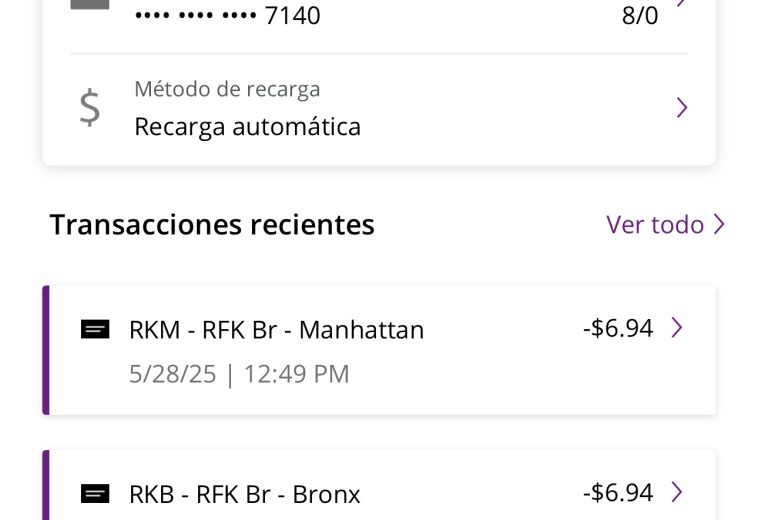This screenshot has width=758, height=520.
Task: Expand RKM Manhattan transaction chevron arrow
Action: [x=677, y=328]
